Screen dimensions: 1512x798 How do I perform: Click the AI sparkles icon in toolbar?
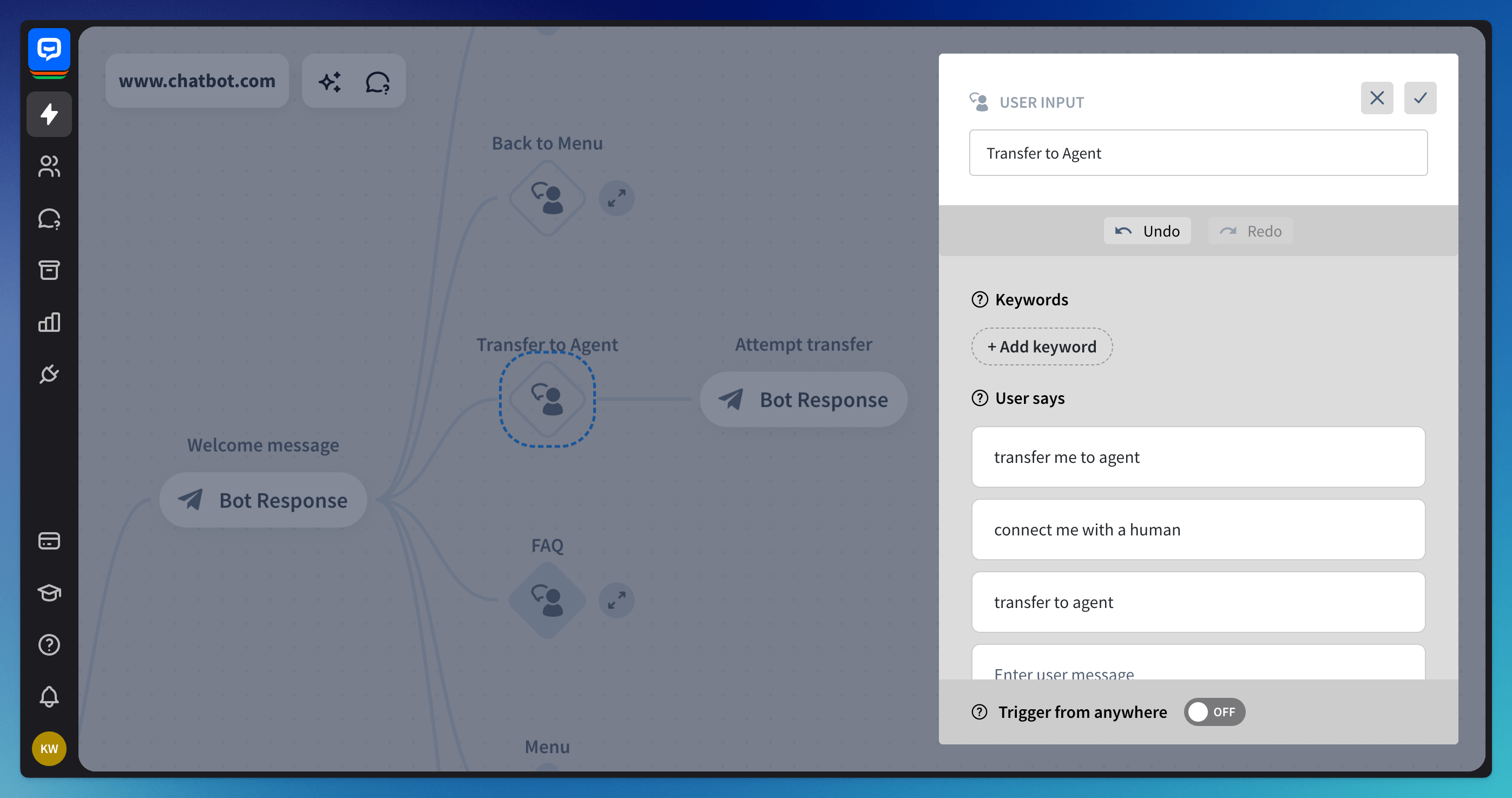pyautogui.click(x=330, y=82)
